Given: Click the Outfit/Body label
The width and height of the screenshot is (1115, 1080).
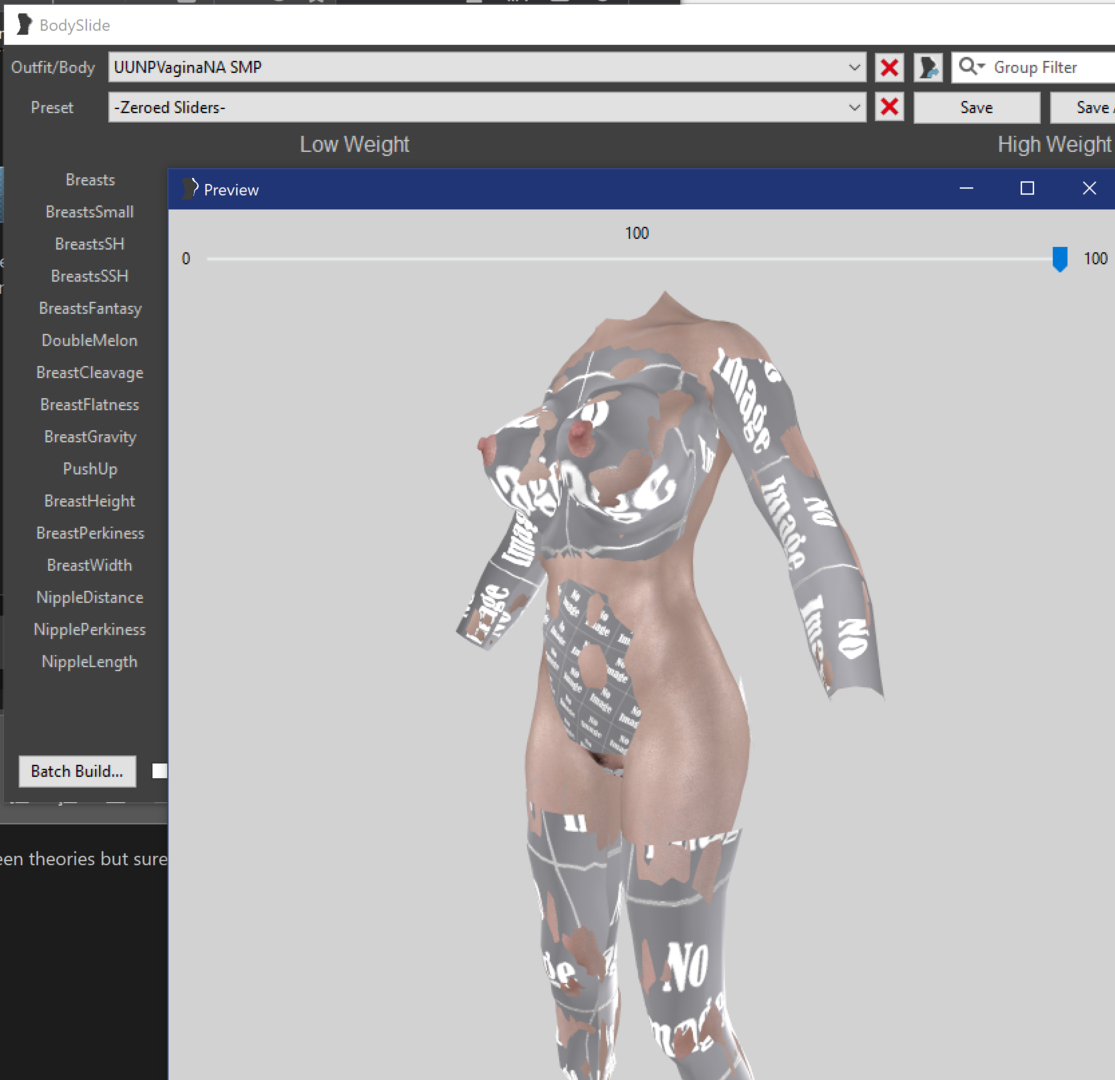Looking at the screenshot, I should tap(53, 68).
